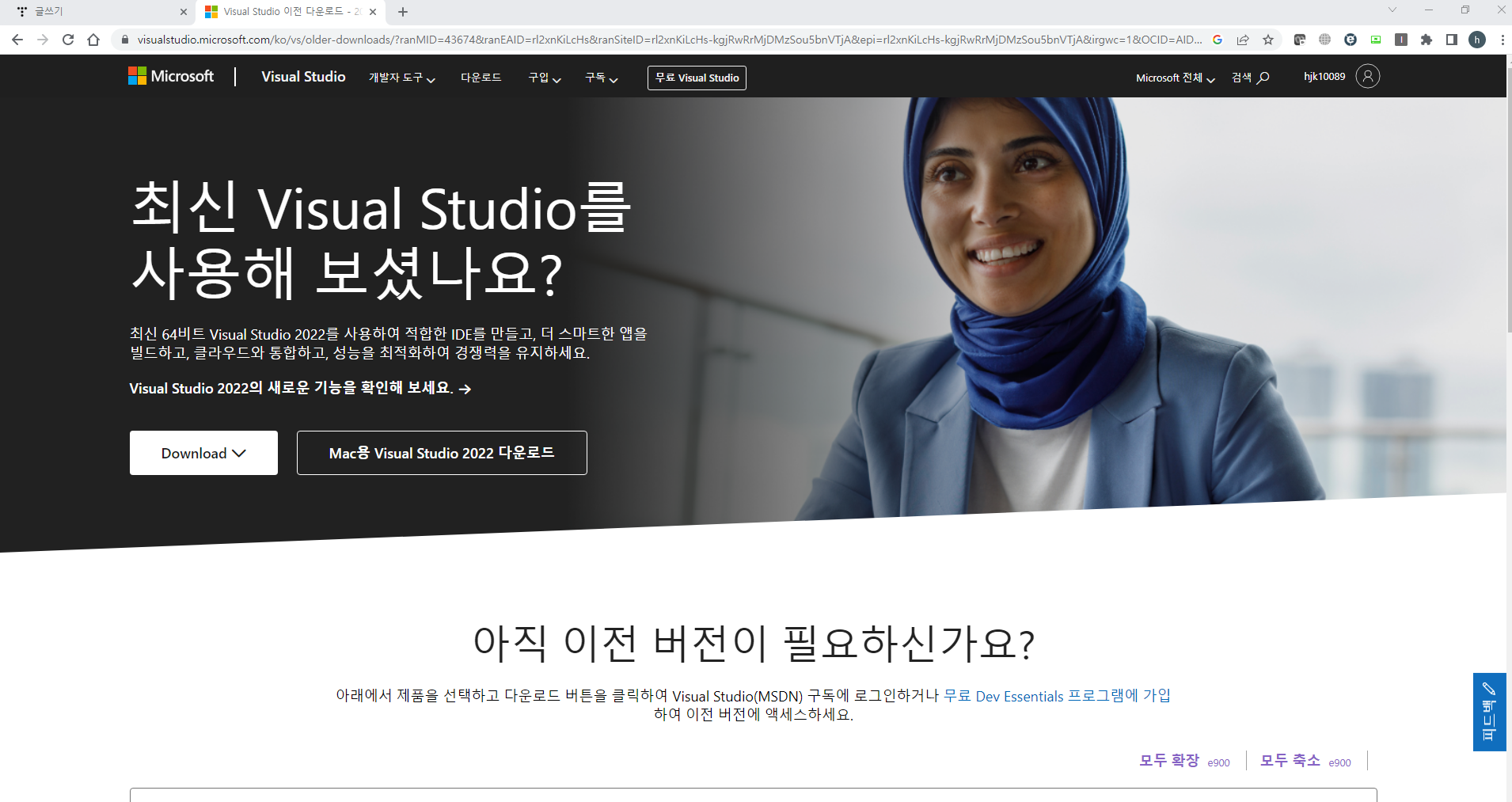This screenshot has height=802, width=1512.
Task: Click Mac용 Visual Studio 2022 다운로드
Action: coord(442,453)
